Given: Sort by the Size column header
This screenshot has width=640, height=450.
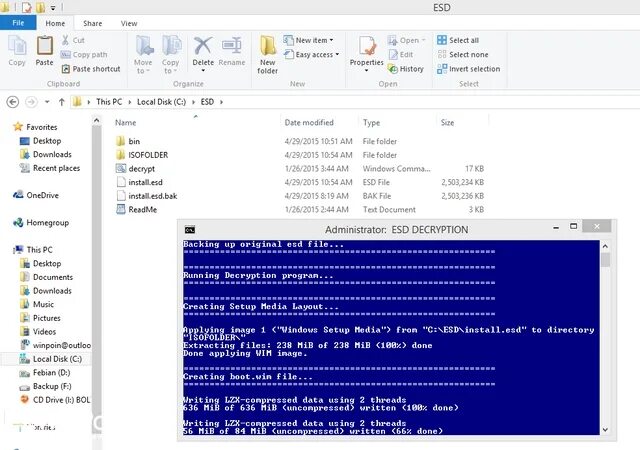Looking at the screenshot, I should pyautogui.click(x=447, y=123).
